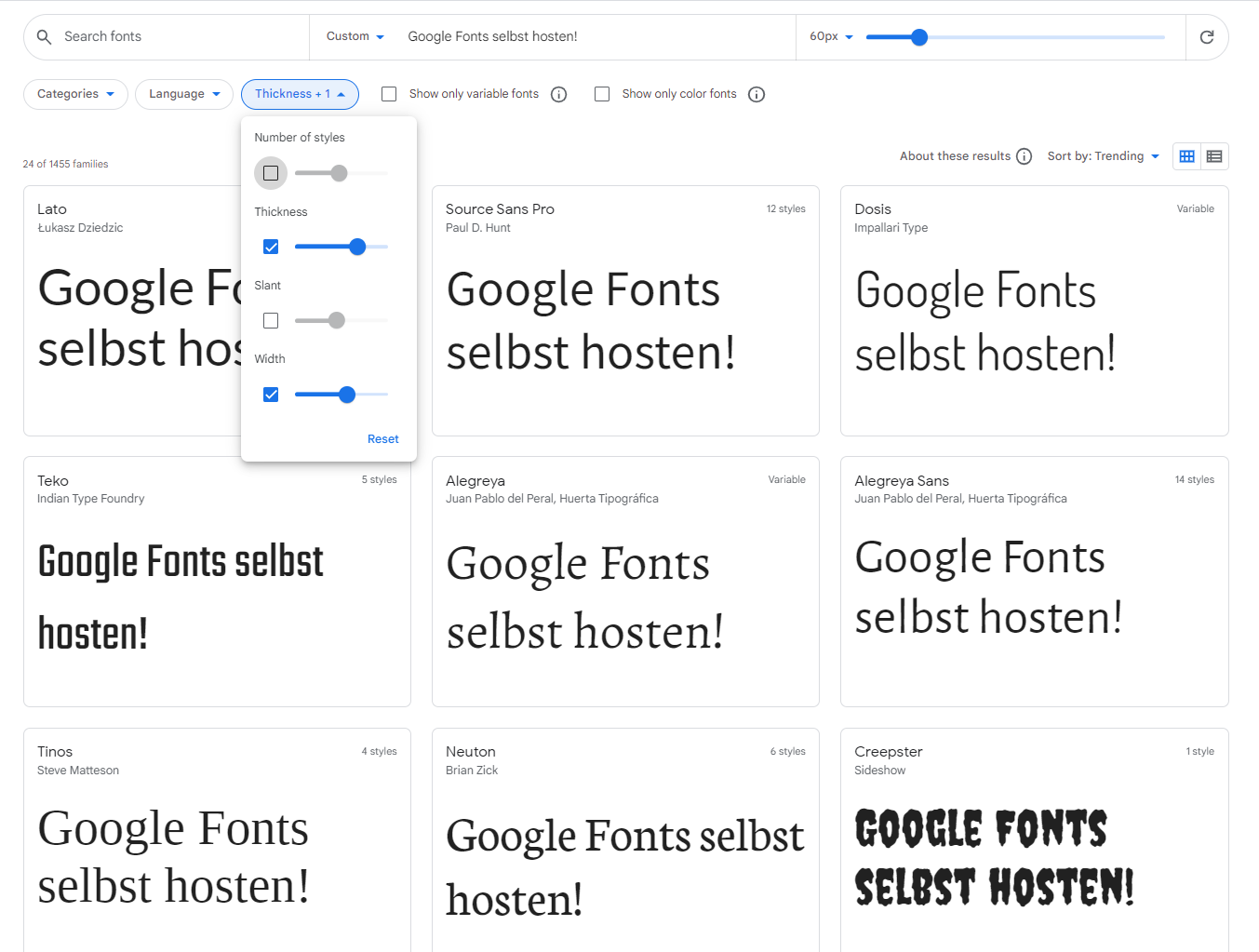Screen dimensions: 1259x952
Task: Click the search magnifier icon
Action: pyautogui.click(x=44, y=37)
